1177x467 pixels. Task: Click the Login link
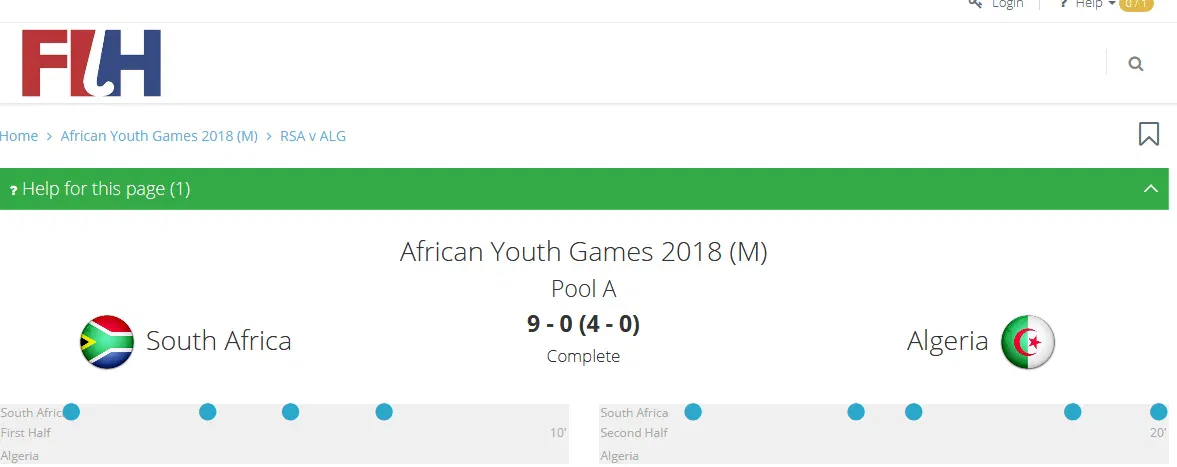tap(1007, 4)
